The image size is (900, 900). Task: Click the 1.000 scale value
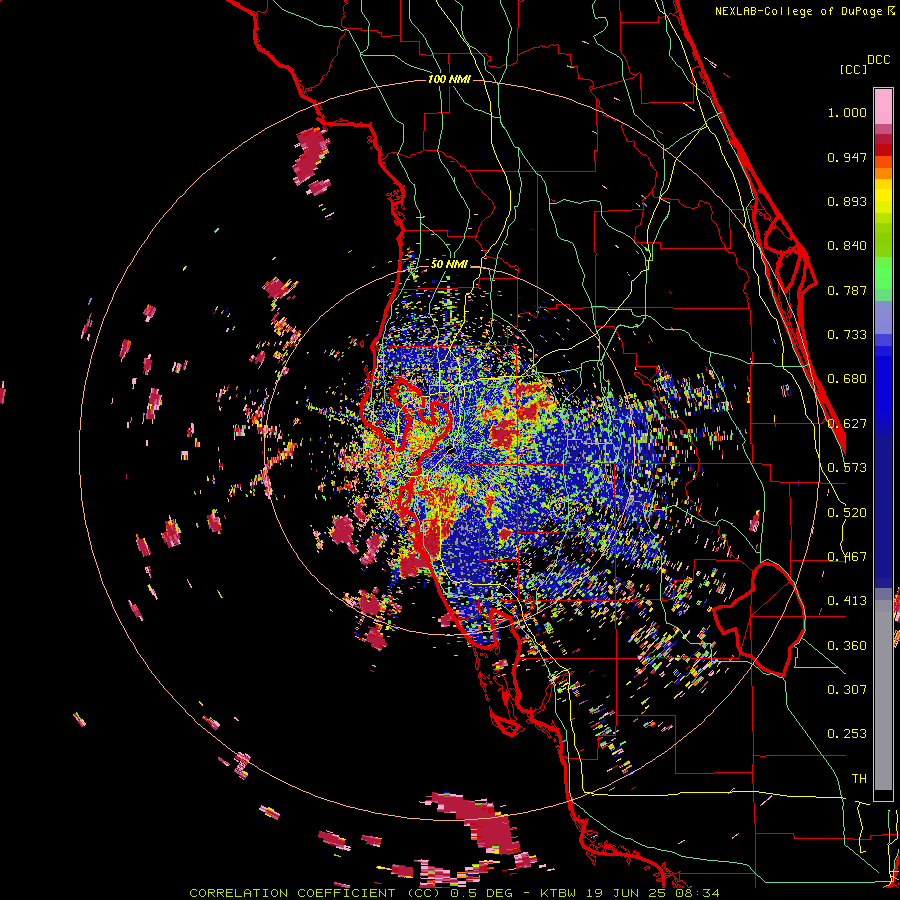coord(847,112)
